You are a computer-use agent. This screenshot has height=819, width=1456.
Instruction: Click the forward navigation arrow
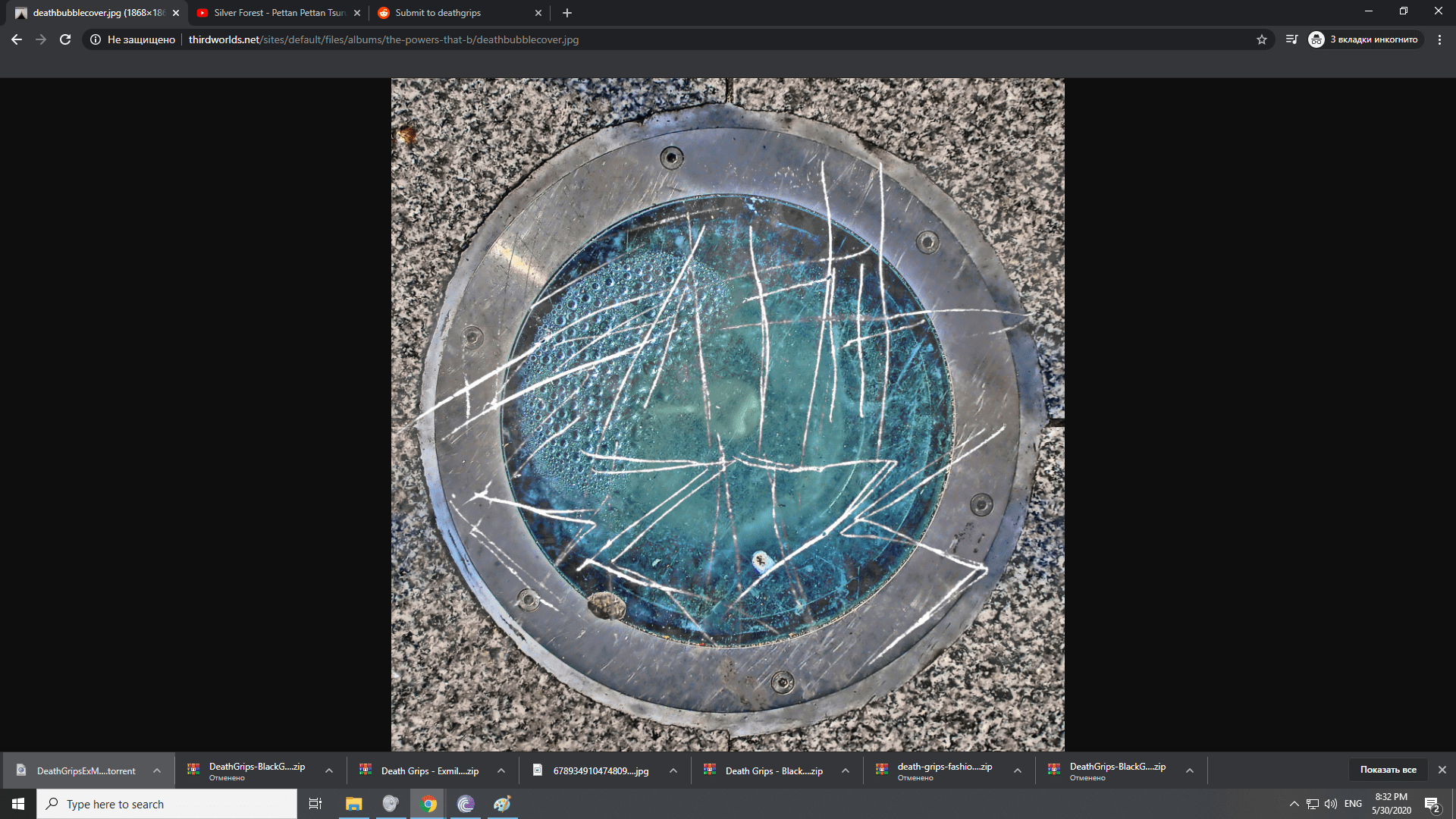[x=40, y=39]
